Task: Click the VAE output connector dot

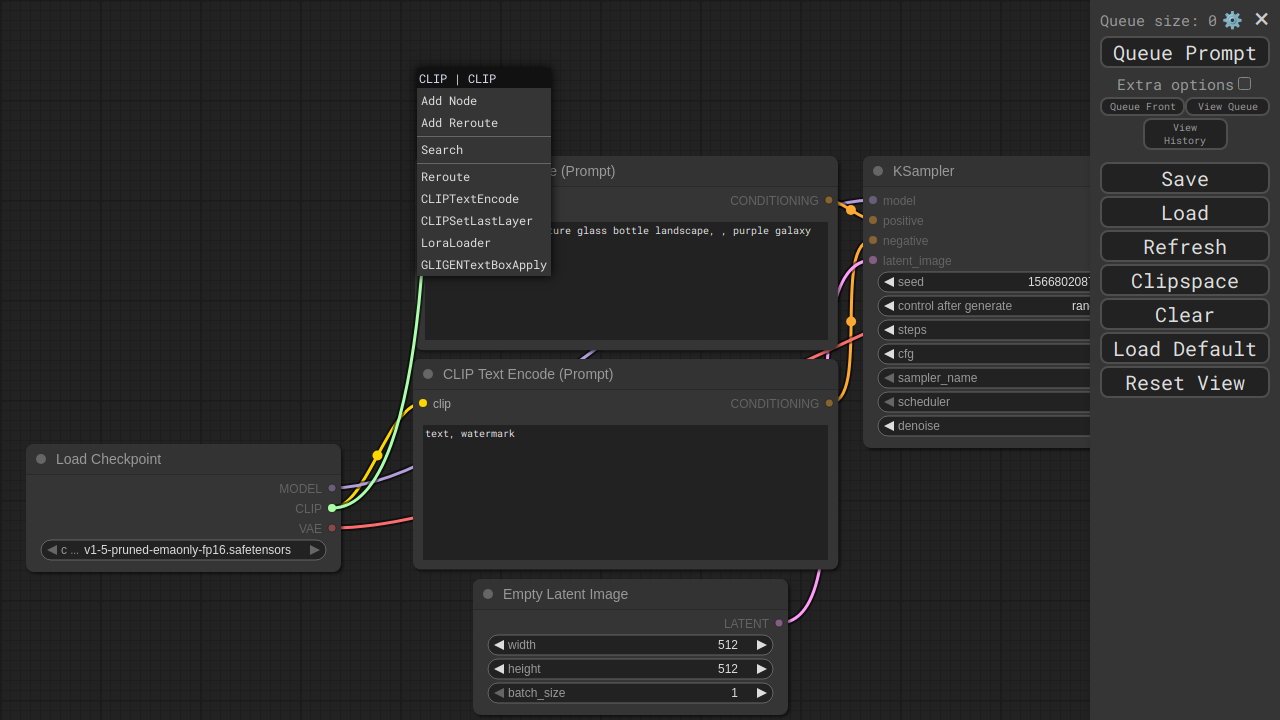Action: [x=332, y=528]
